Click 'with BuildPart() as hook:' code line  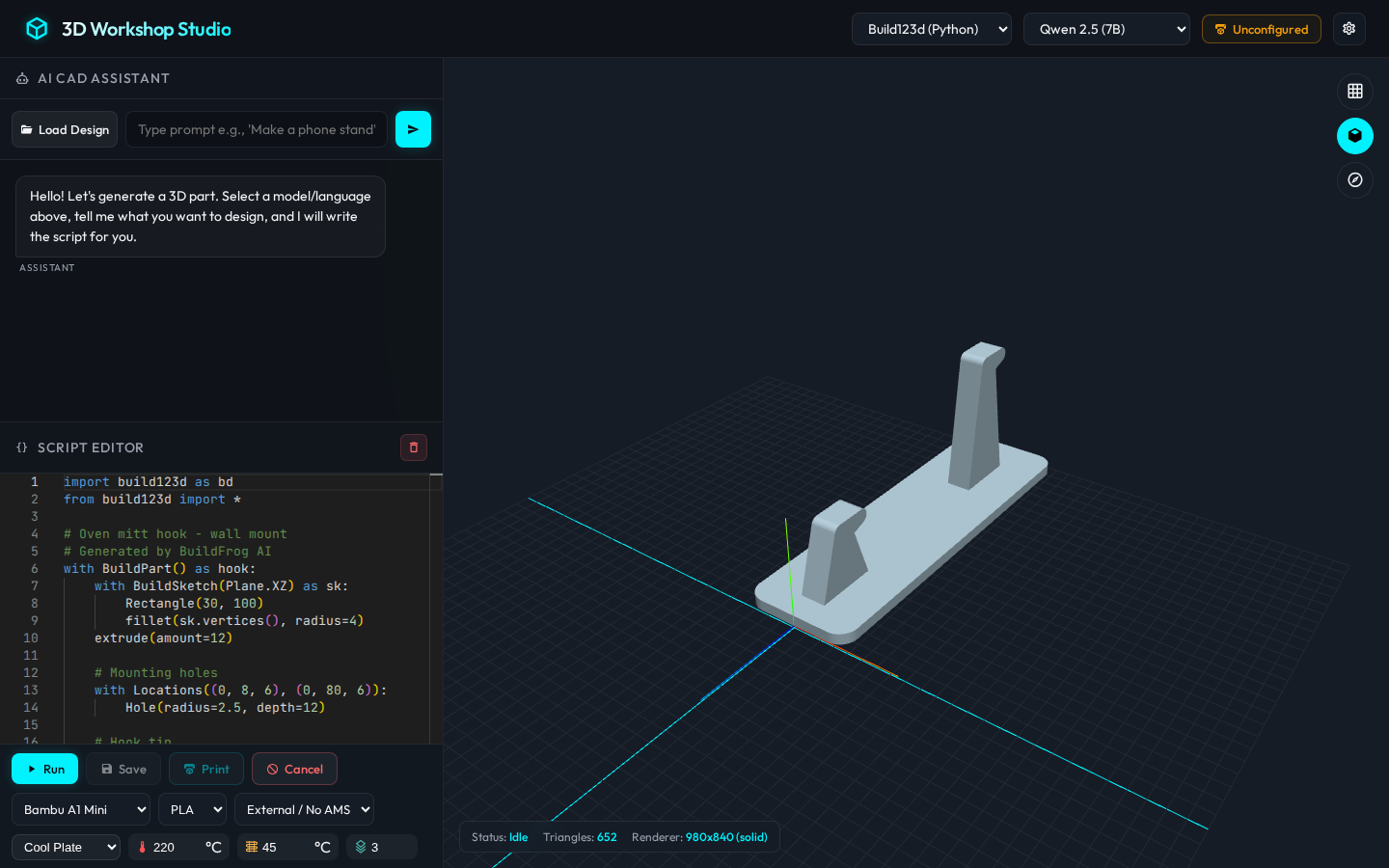[x=160, y=568]
